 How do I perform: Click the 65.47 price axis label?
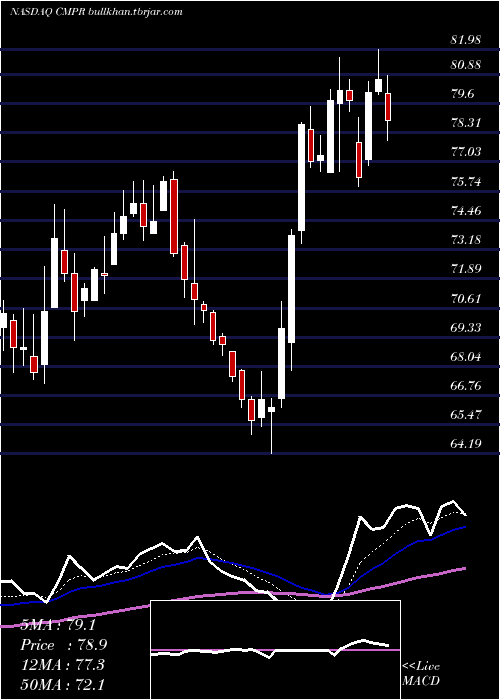[x=466, y=415]
